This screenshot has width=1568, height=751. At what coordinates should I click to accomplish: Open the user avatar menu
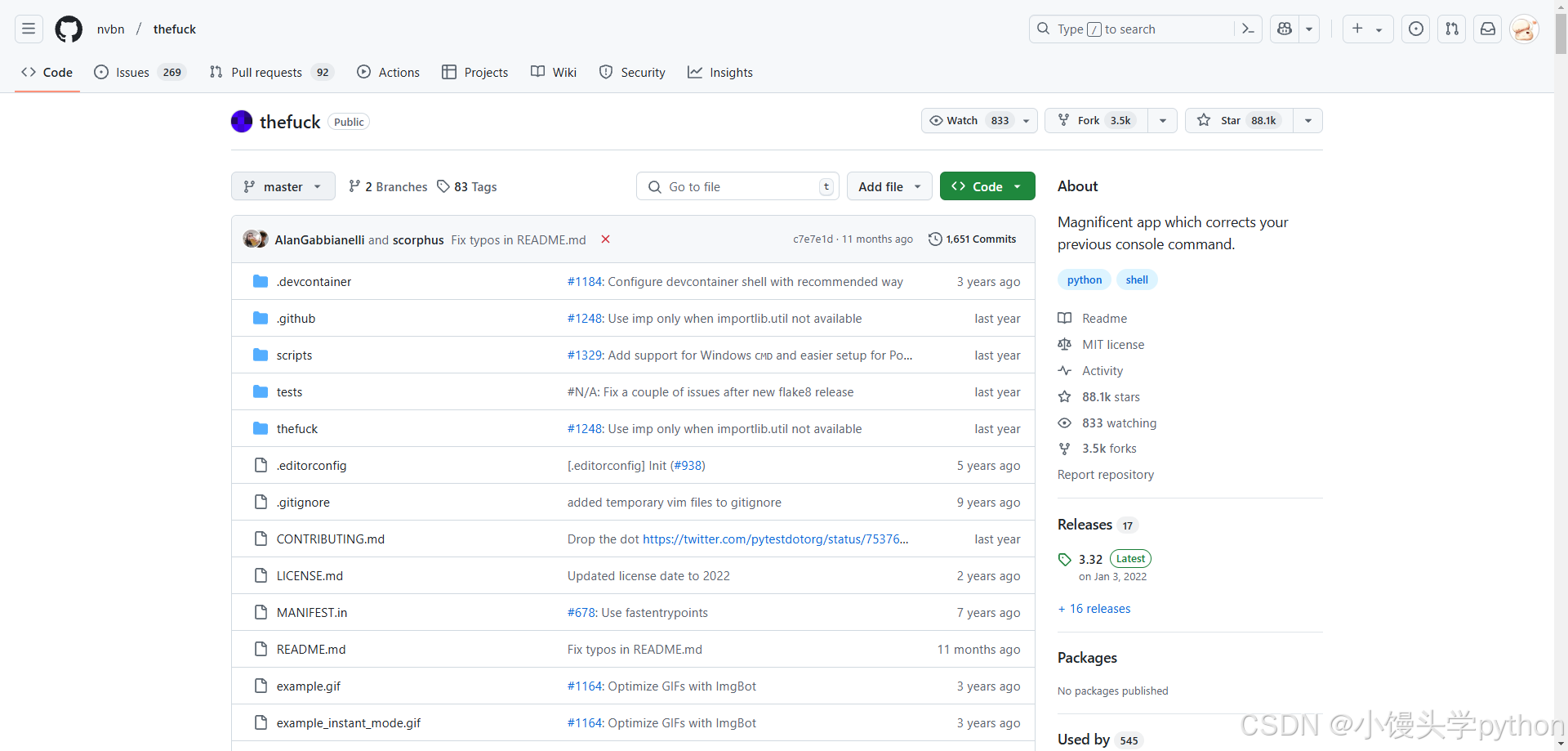(1524, 29)
